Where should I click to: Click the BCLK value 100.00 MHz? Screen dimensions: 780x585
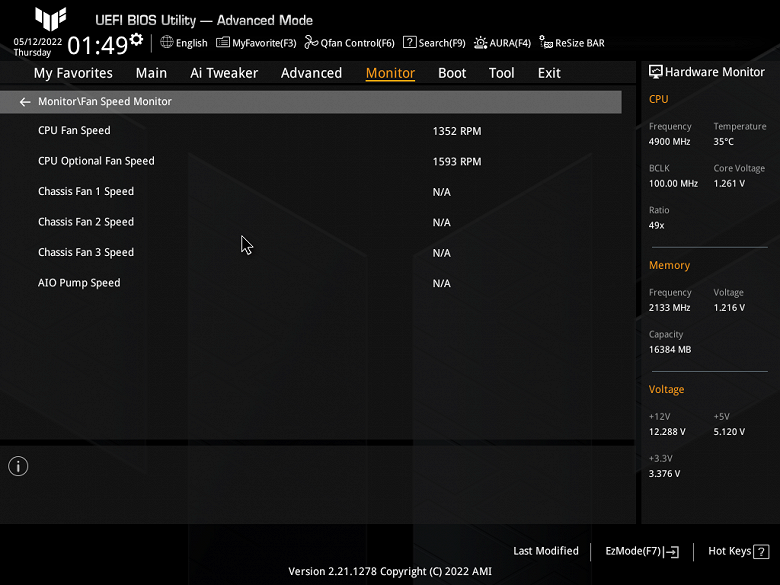click(673, 183)
